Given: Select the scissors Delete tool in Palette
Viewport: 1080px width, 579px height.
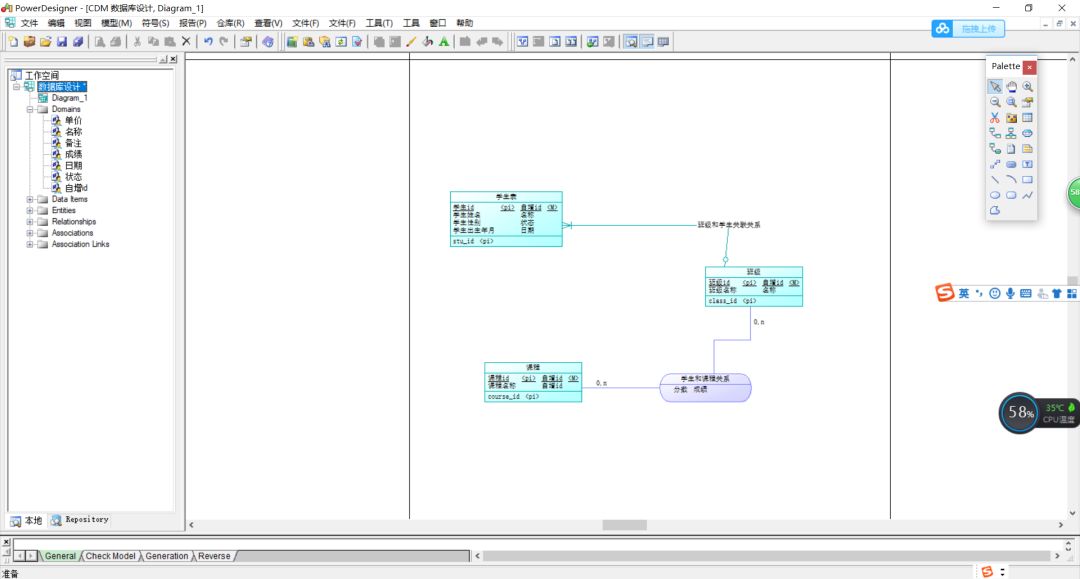Looking at the screenshot, I should coord(995,118).
